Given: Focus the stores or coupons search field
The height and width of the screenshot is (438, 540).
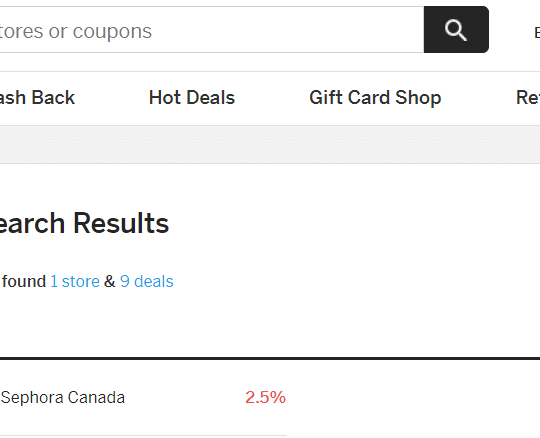Looking at the screenshot, I should pyautogui.click(x=211, y=30).
